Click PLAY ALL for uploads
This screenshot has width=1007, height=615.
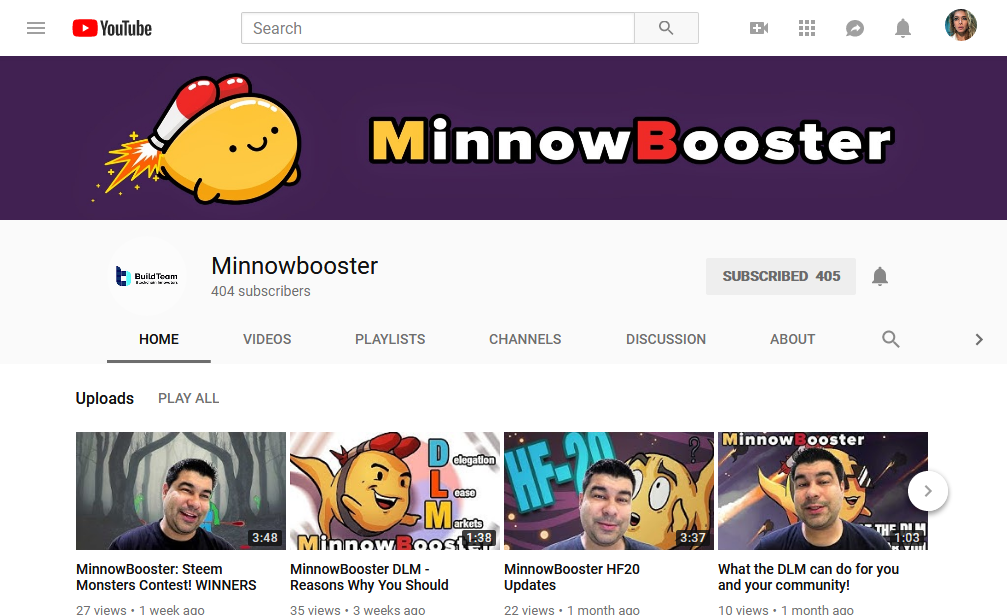[x=189, y=398]
